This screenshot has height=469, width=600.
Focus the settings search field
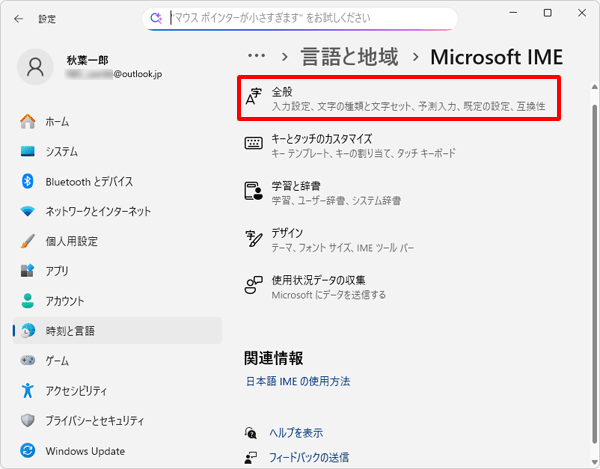[300, 18]
